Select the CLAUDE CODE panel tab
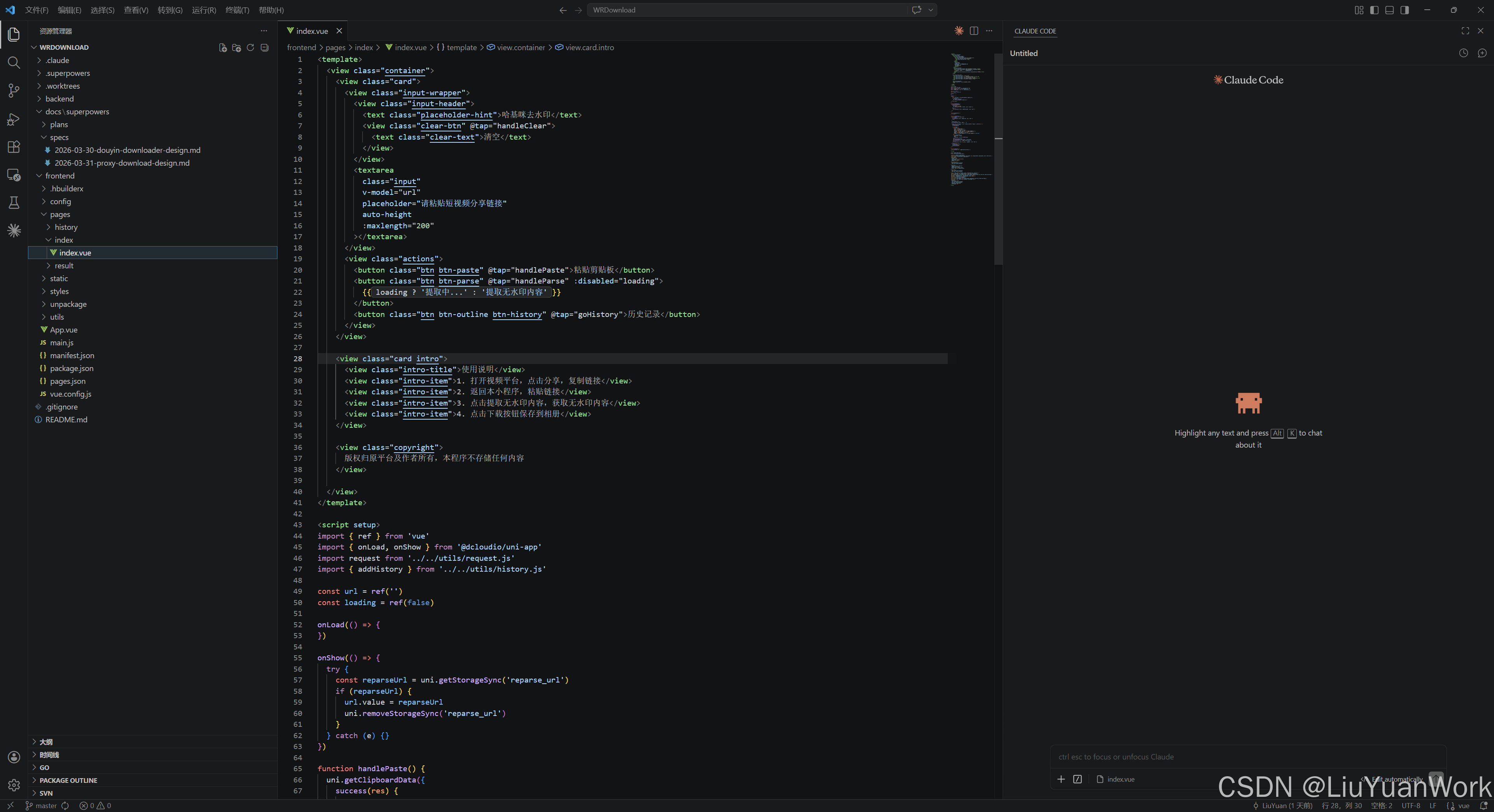Viewport: 1494px width, 812px height. 1035,31
